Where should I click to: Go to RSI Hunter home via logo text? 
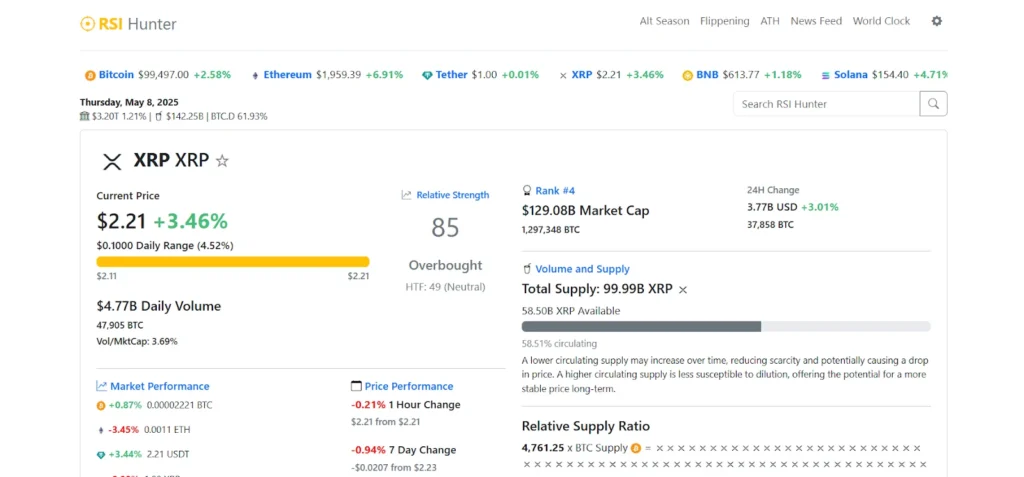point(138,24)
